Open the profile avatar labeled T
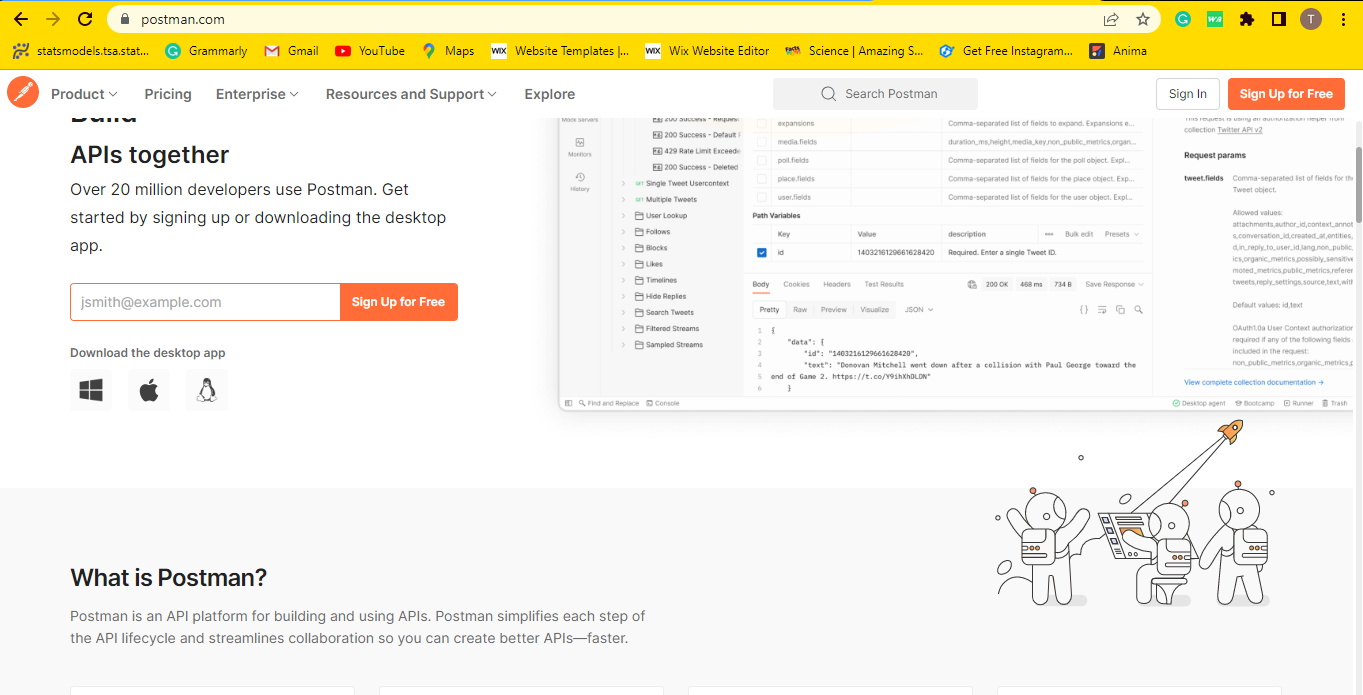 pos(1310,19)
